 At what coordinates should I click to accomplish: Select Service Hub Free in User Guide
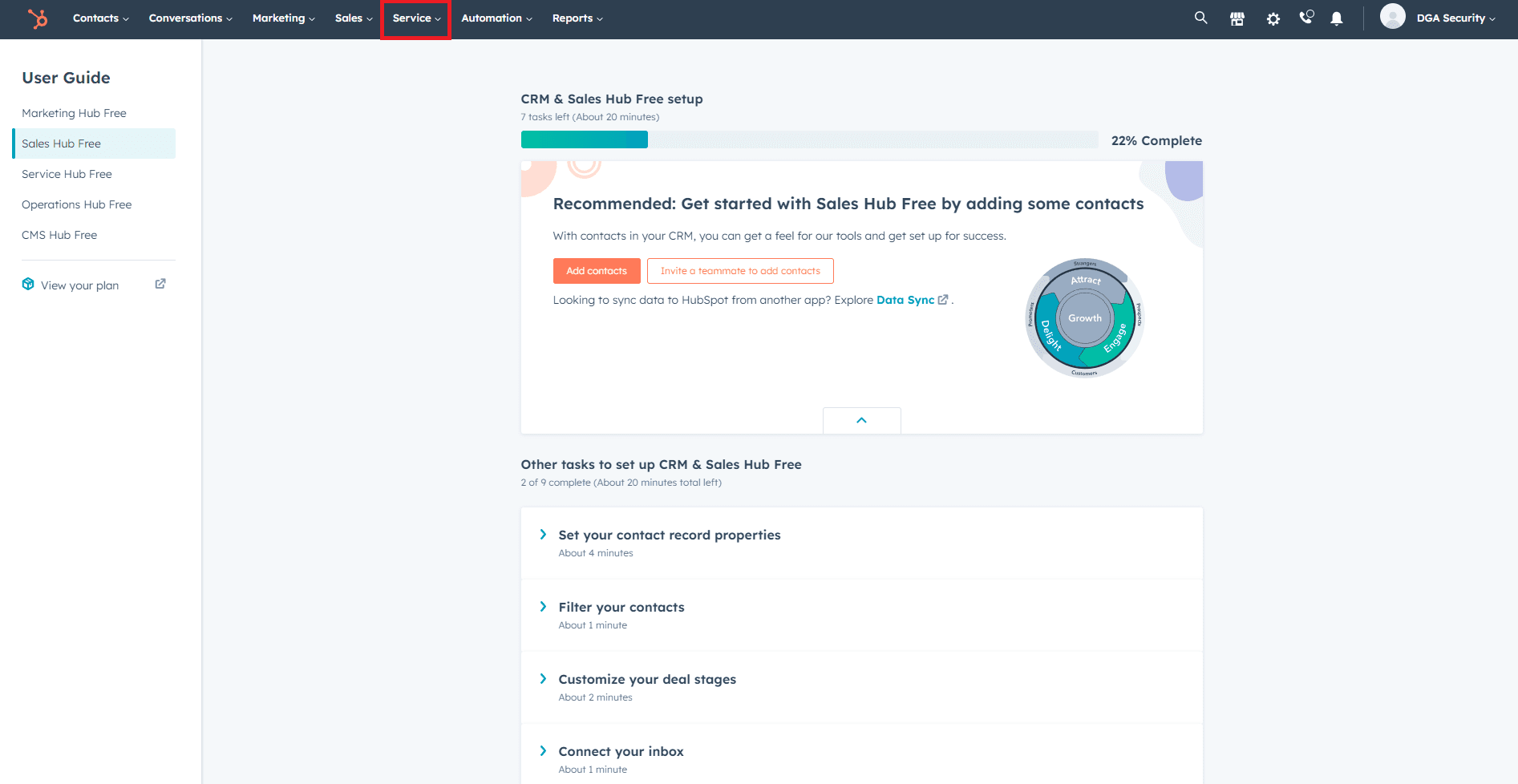(x=67, y=174)
